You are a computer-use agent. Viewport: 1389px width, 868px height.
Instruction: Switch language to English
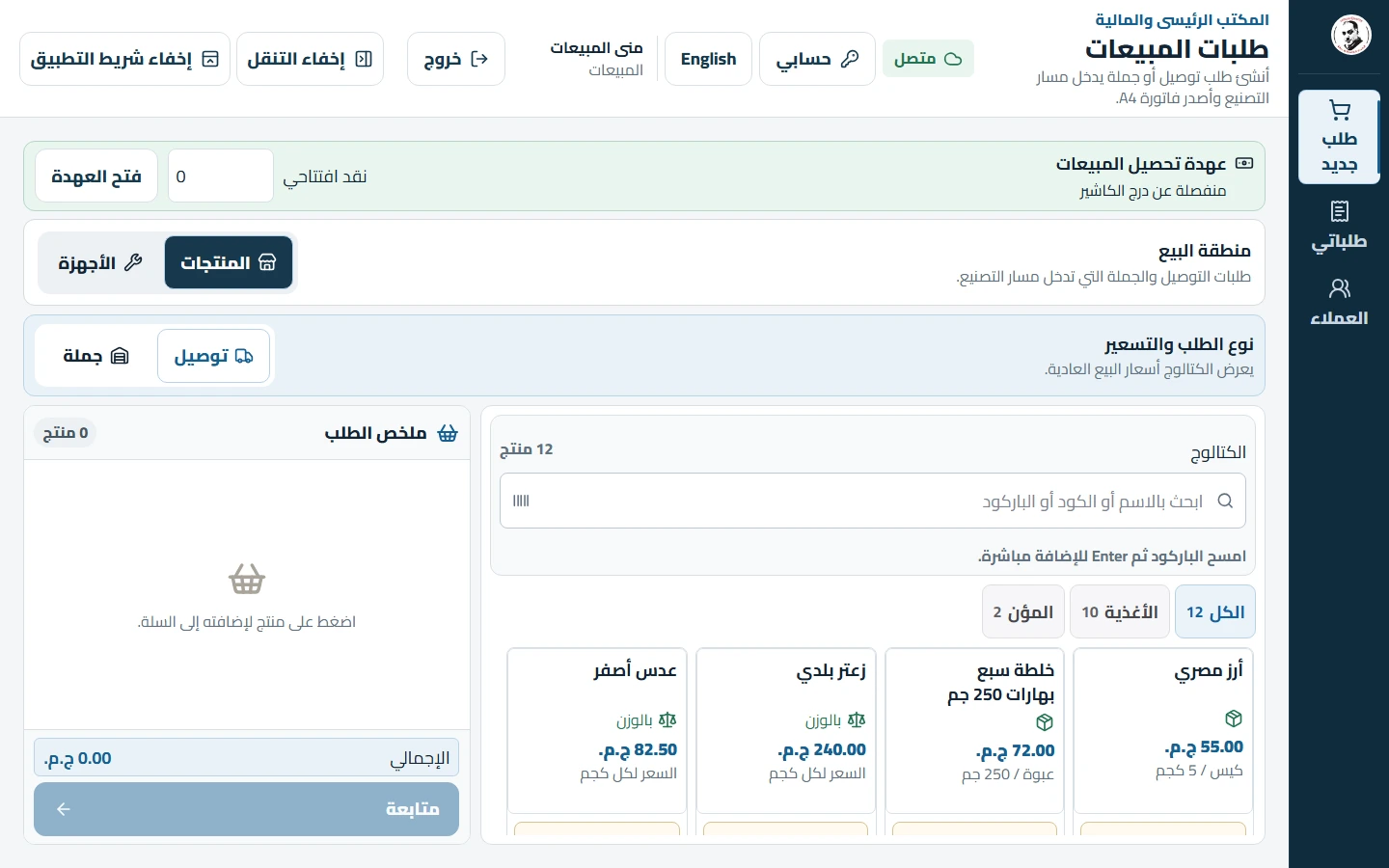pos(708,59)
